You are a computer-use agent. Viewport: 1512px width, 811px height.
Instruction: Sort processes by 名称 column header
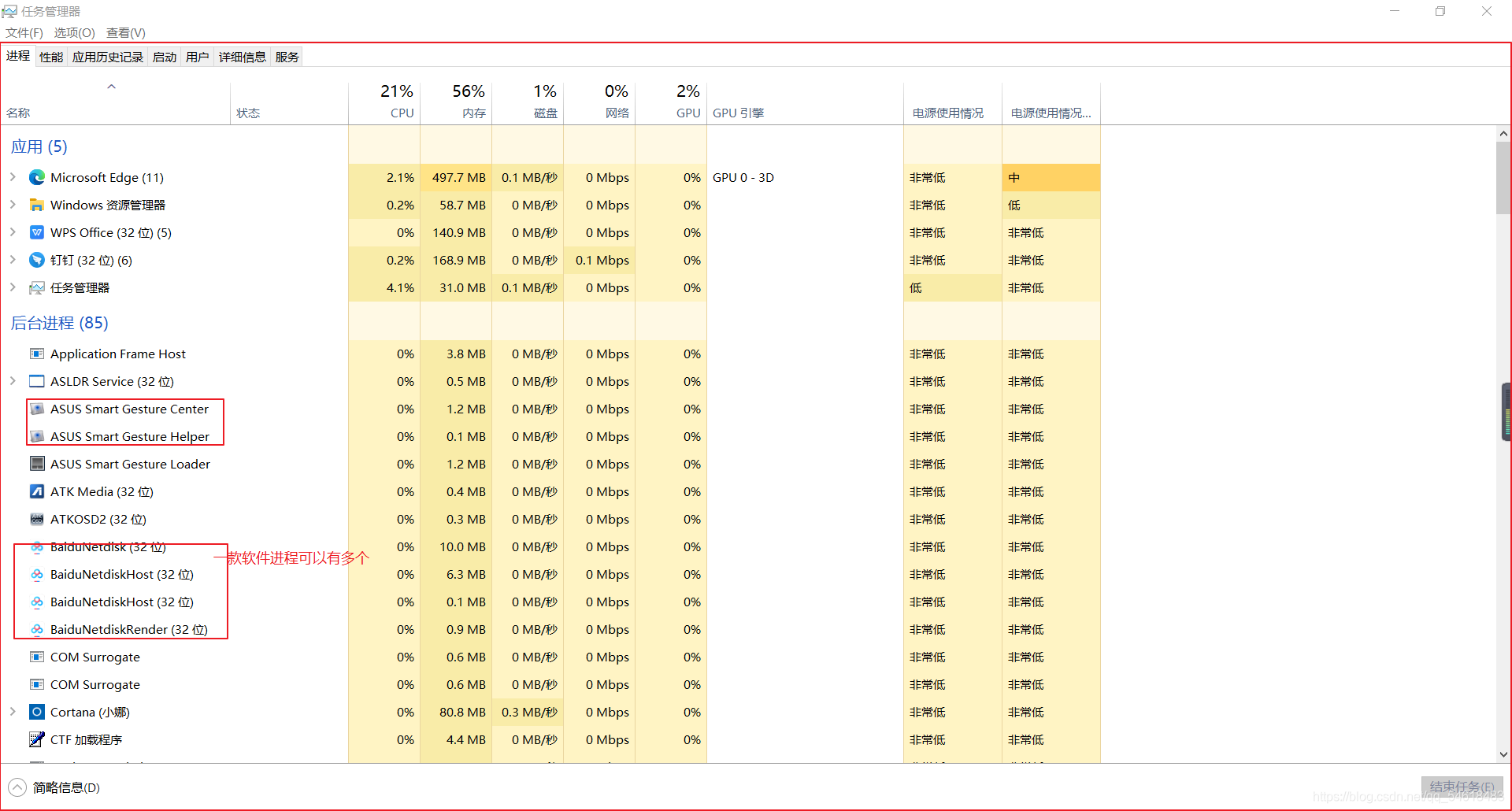click(x=116, y=103)
